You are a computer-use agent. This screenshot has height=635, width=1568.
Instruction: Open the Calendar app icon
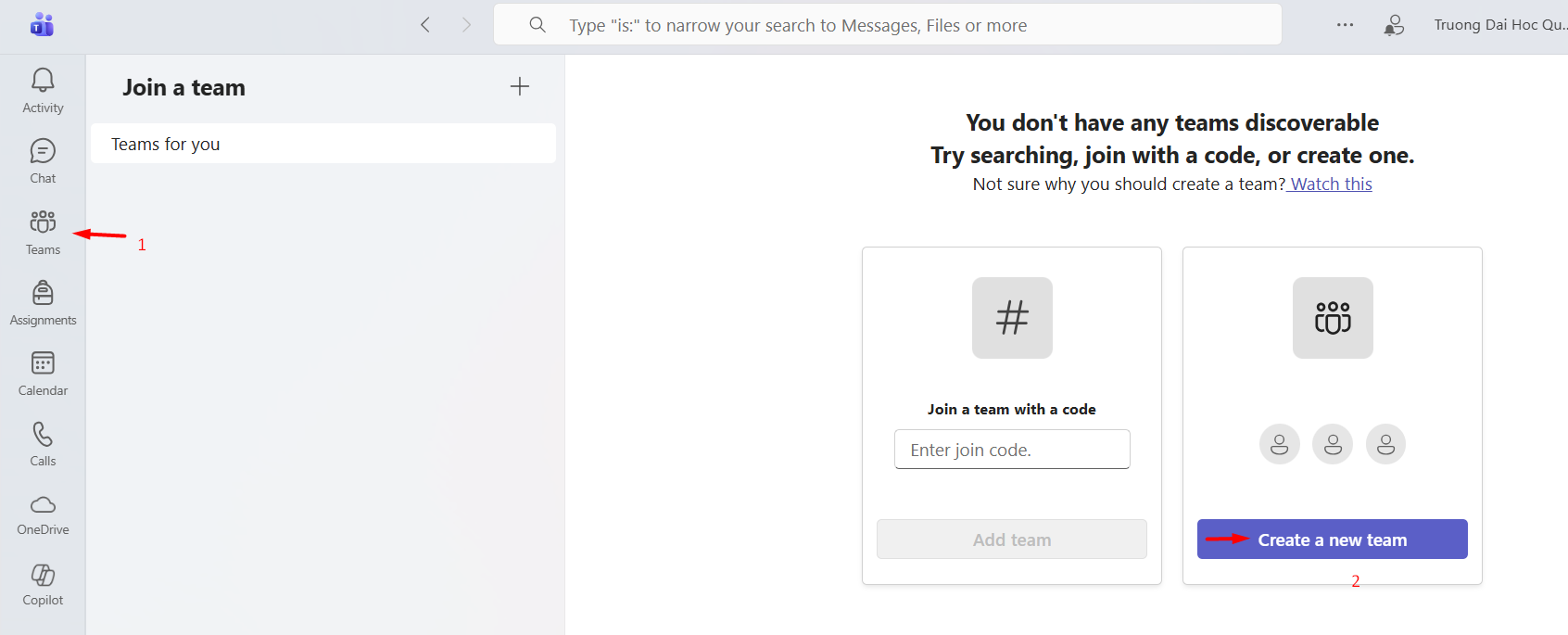click(43, 374)
